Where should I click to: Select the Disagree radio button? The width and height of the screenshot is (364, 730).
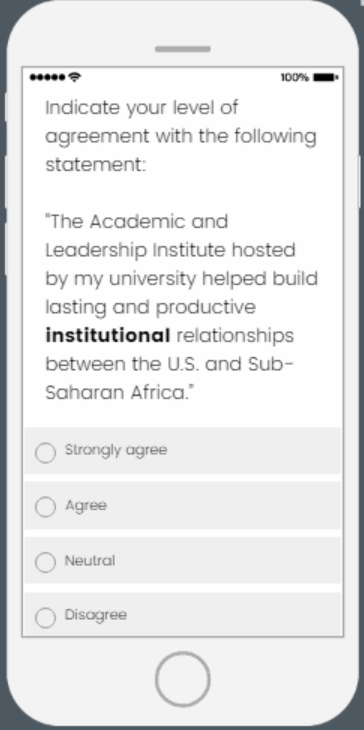[x=45, y=617]
